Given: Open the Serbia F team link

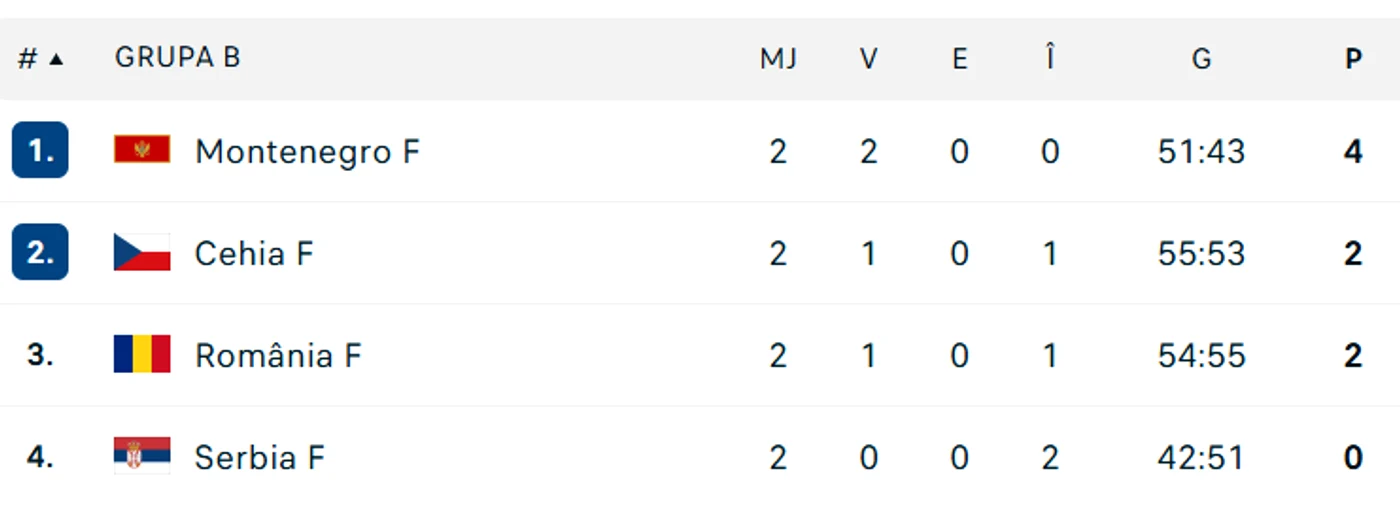Looking at the screenshot, I should click(260, 457).
